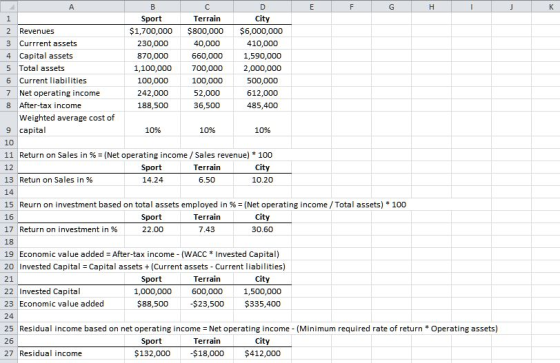Image resolution: width=560 pixels, height=363 pixels.
Task: Click total assets value 2,000,000
Action: pos(262,68)
